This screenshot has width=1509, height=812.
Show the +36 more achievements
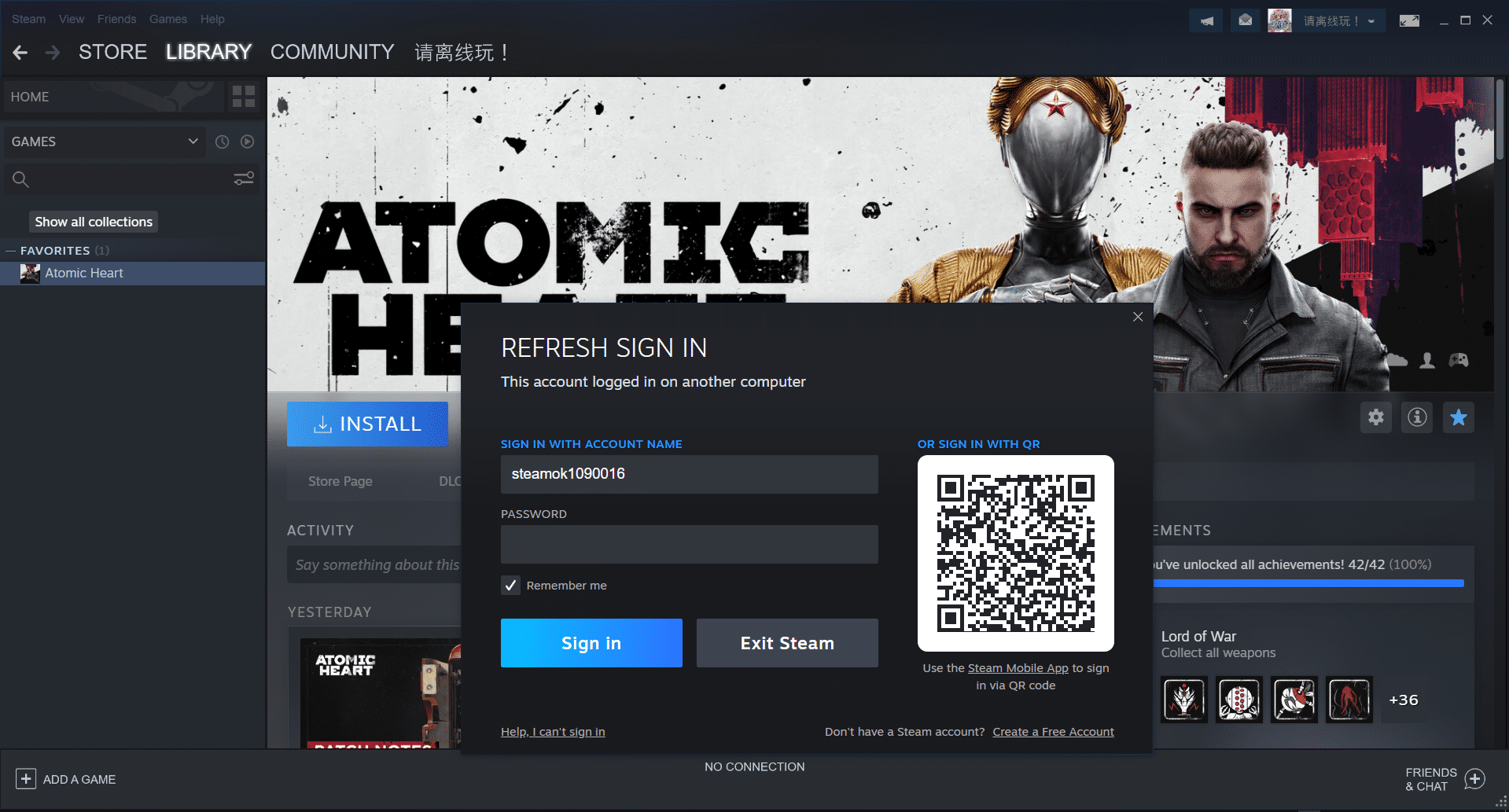[x=1404, y=700]
